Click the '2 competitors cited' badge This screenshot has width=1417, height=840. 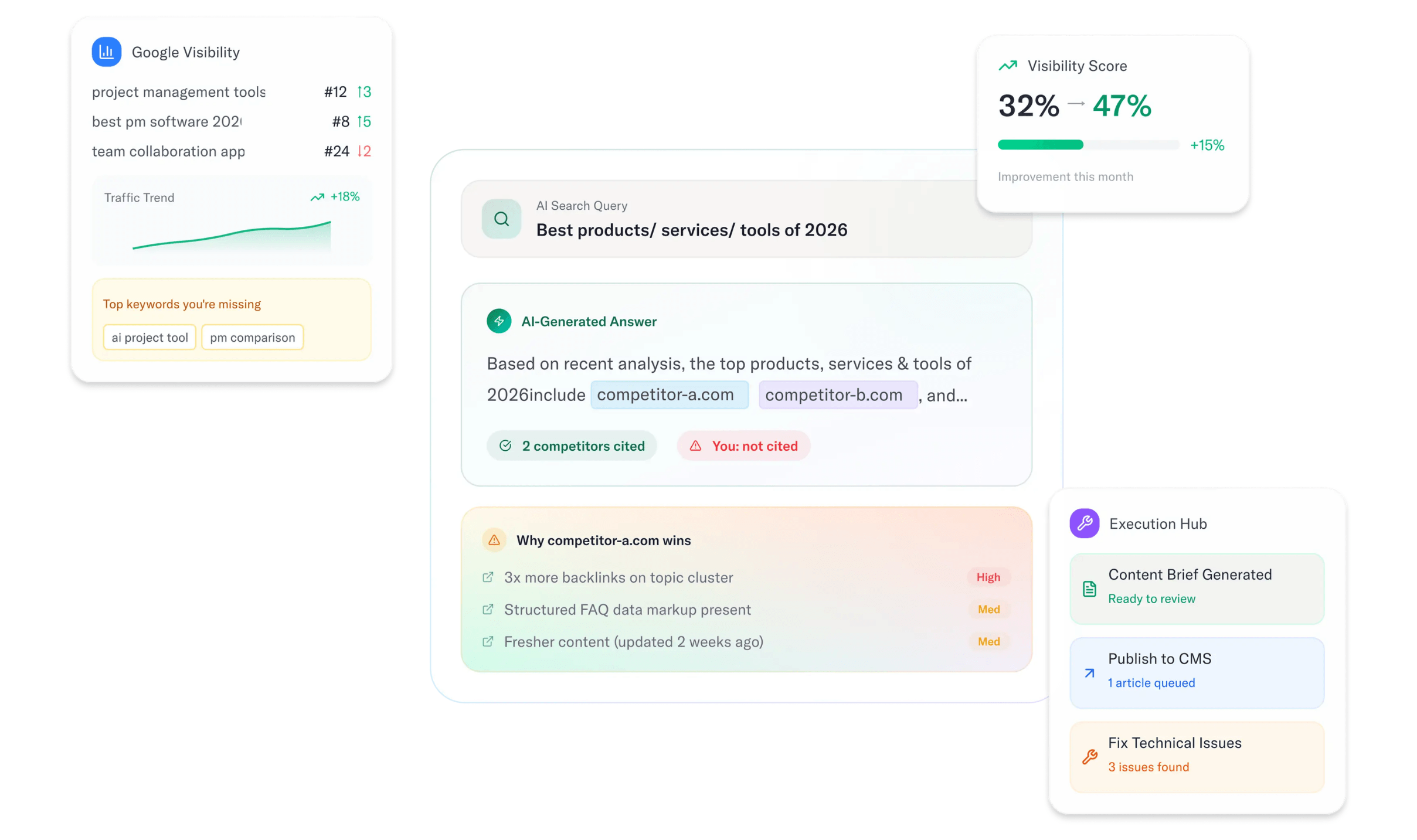571,445
